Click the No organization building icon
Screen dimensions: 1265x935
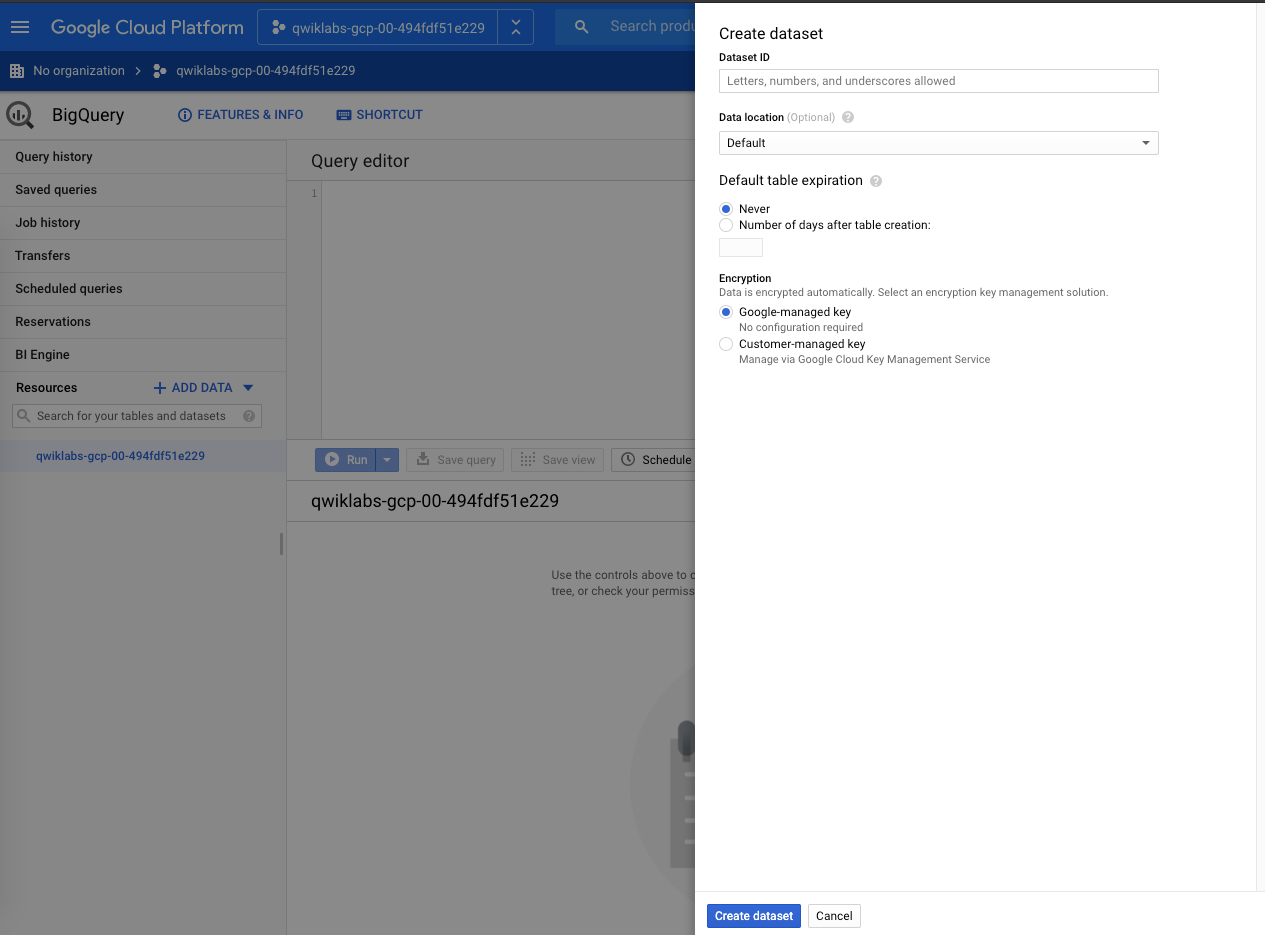[17, 71]
